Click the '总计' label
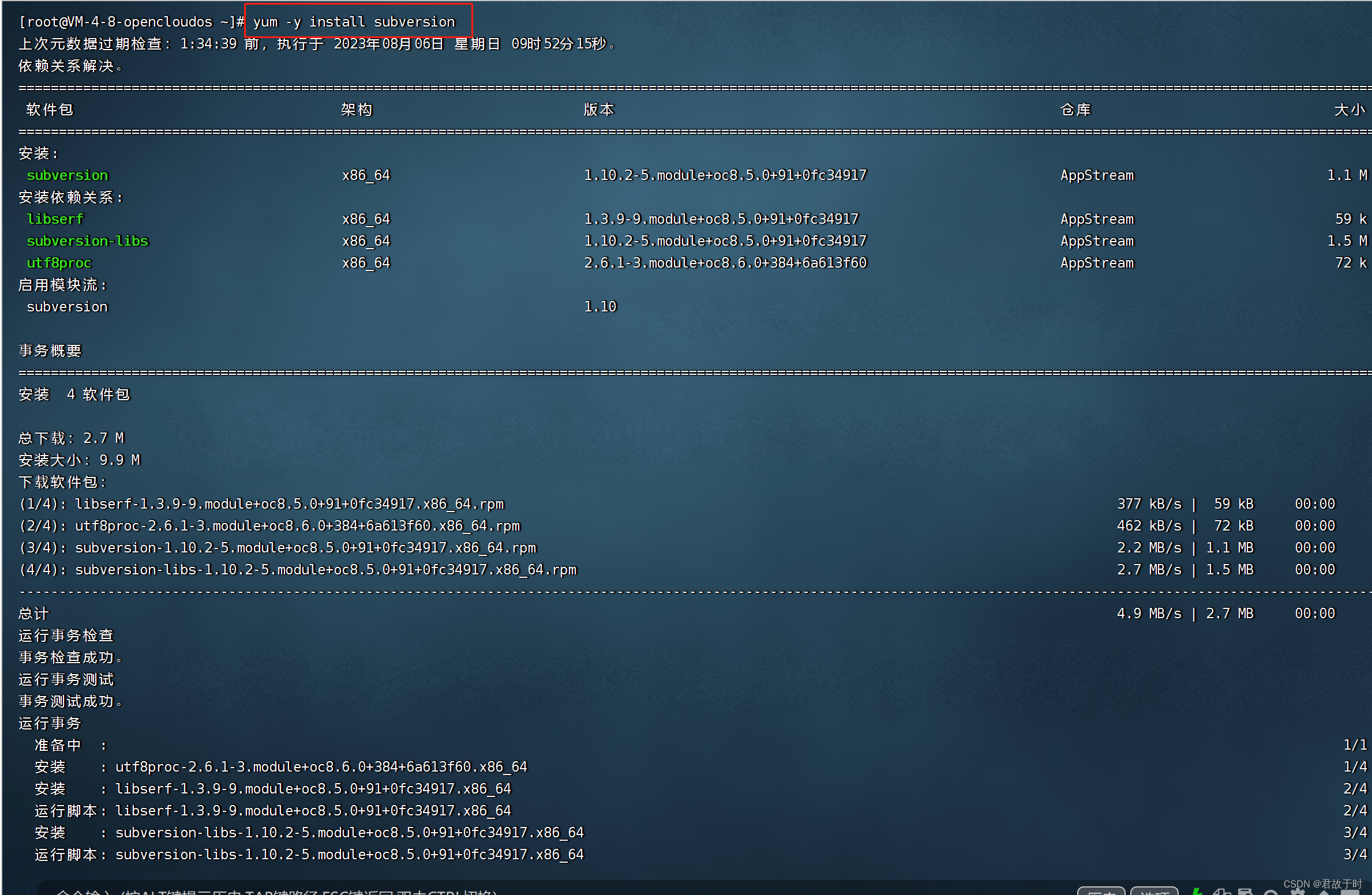1372x895 pixels. pyautogui.click(x=34, y=614)
